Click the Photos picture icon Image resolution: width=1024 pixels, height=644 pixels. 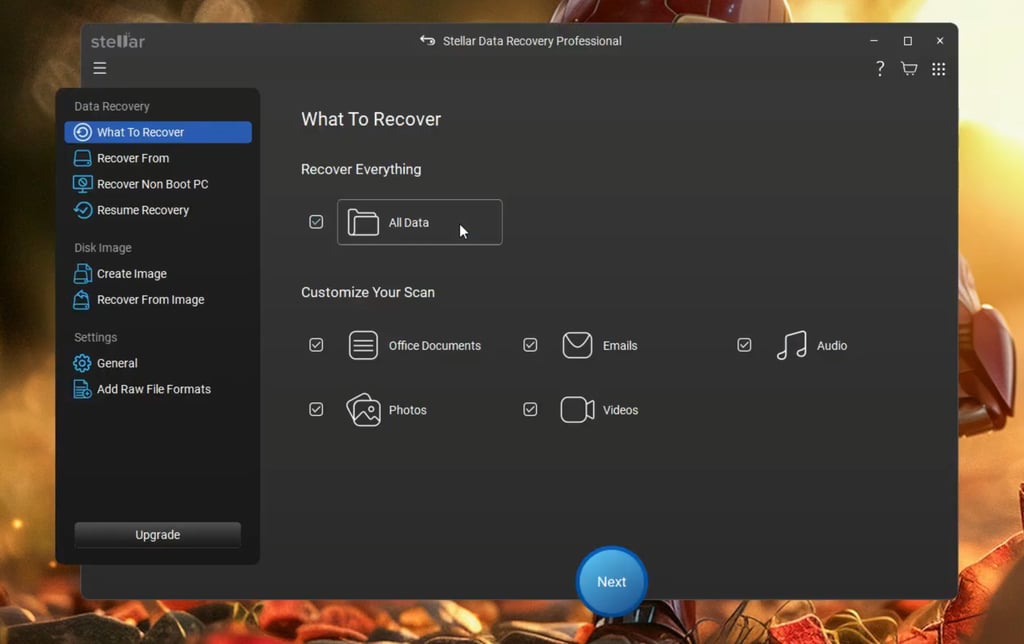(x=363, y=410)
